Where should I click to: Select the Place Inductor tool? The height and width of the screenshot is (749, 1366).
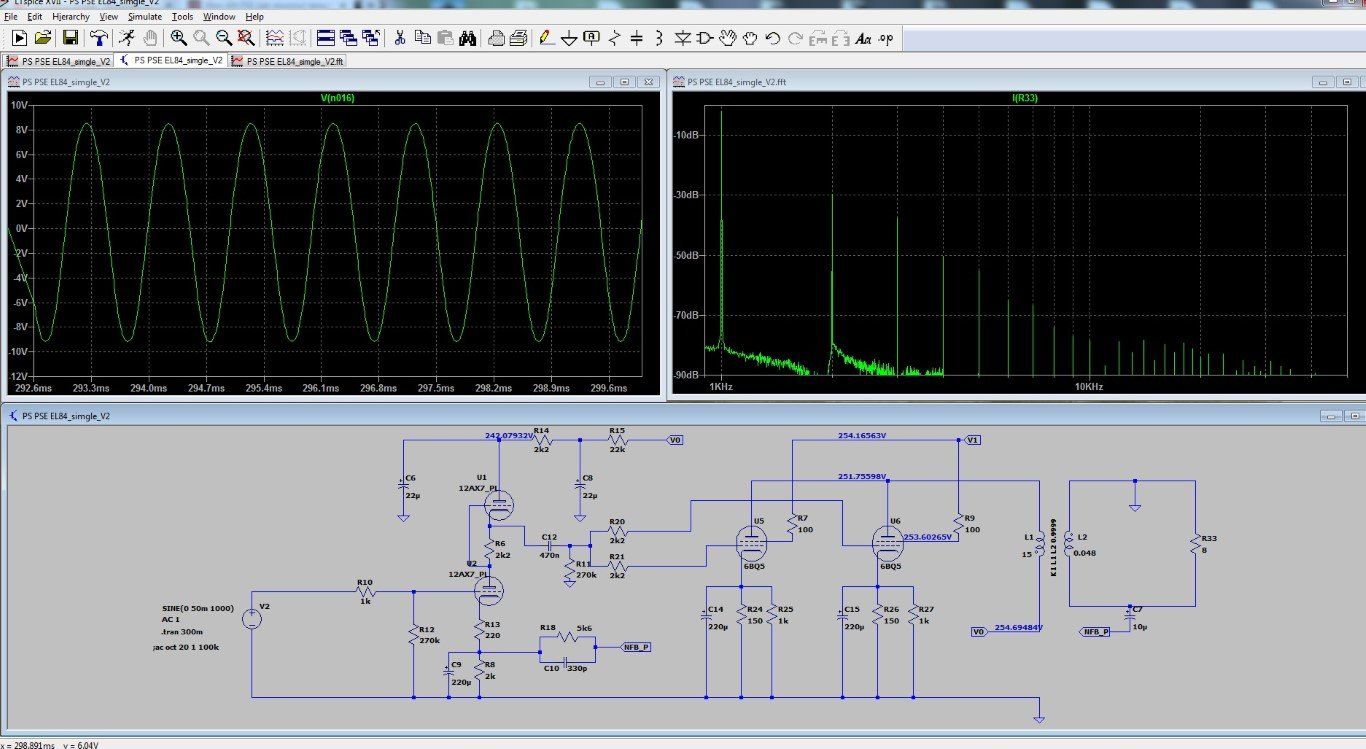659,38
